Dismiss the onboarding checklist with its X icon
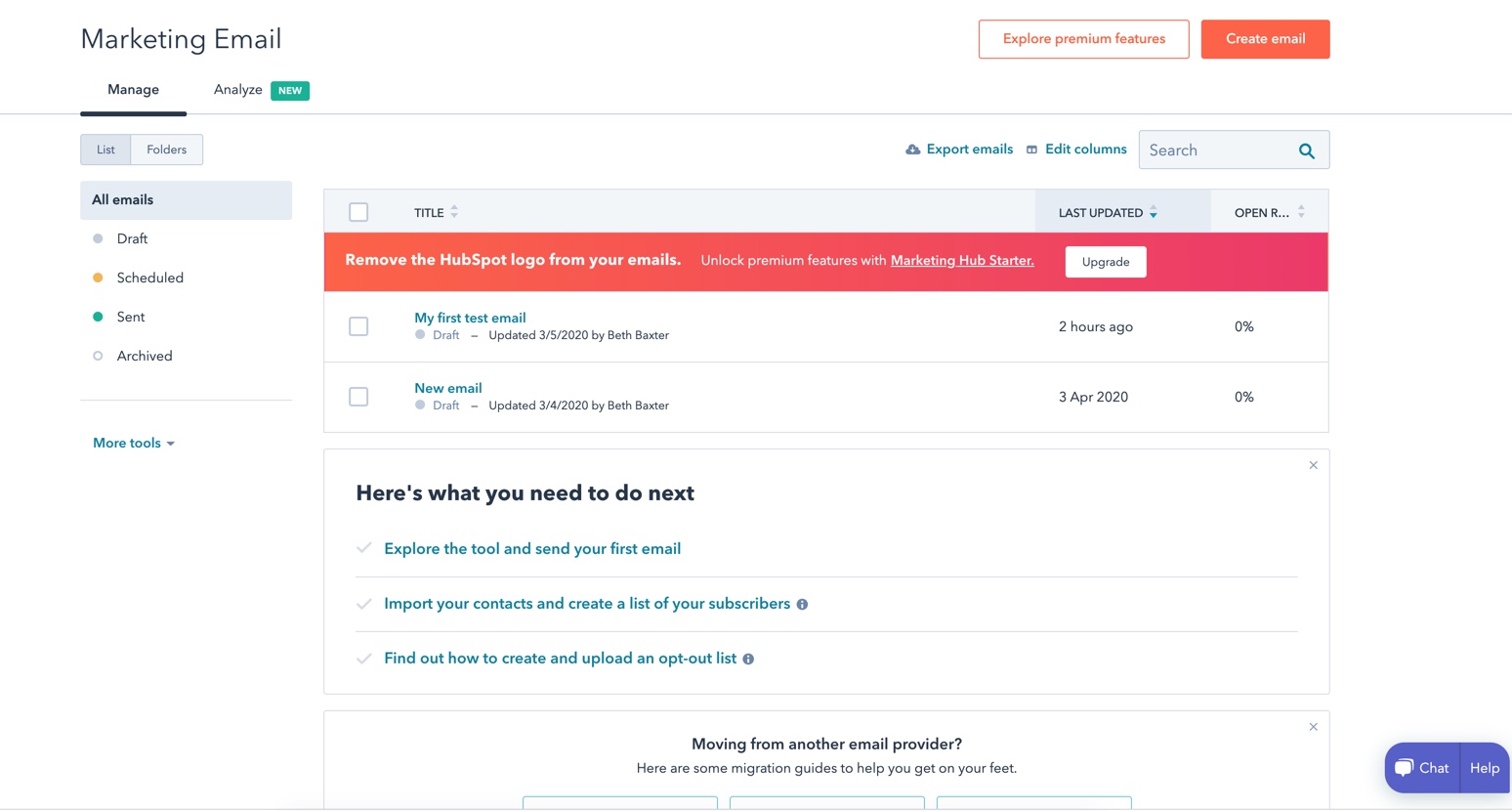 (1313, 465)
